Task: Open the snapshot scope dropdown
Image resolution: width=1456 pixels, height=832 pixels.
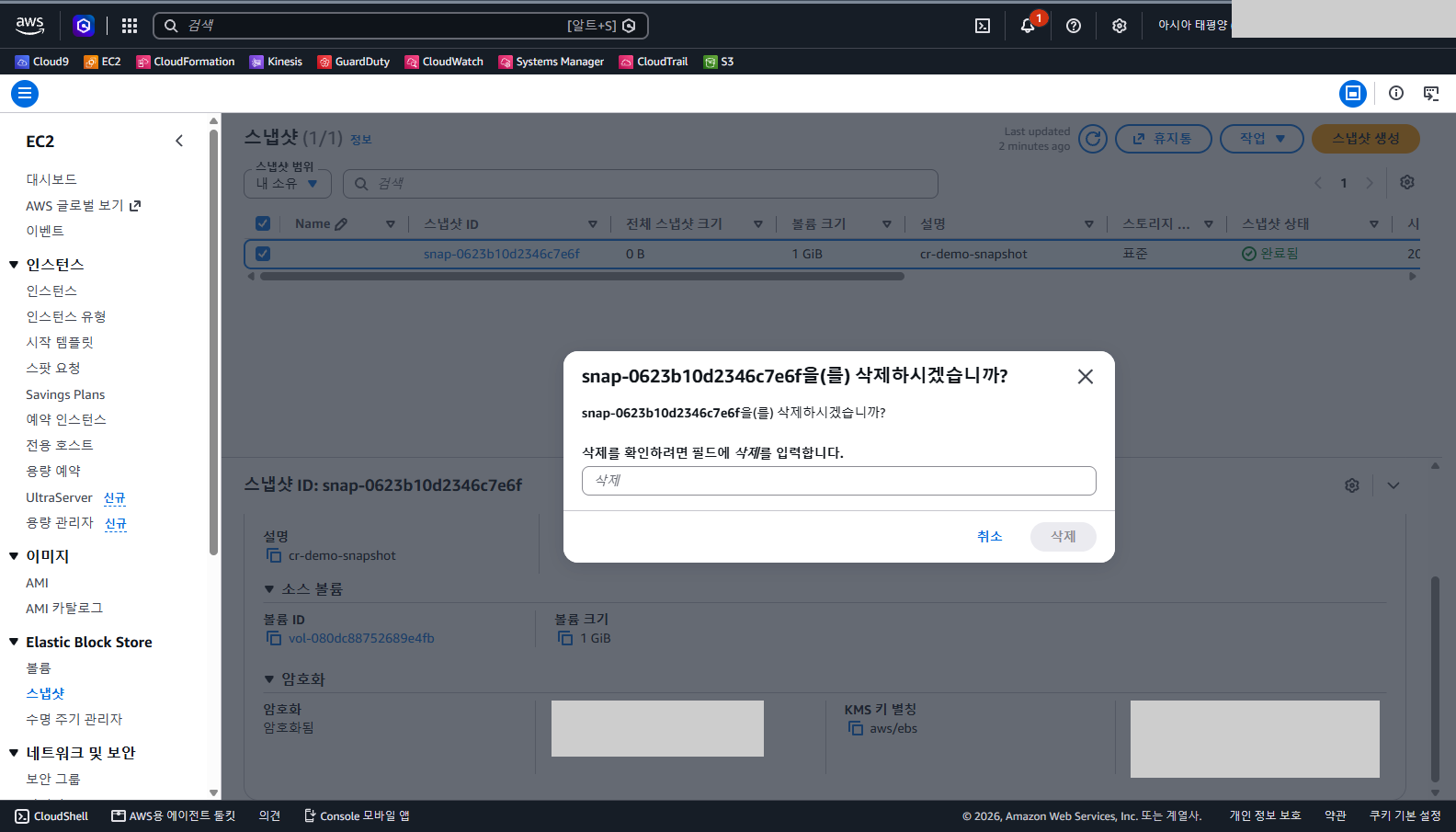Action: [287, 184]
